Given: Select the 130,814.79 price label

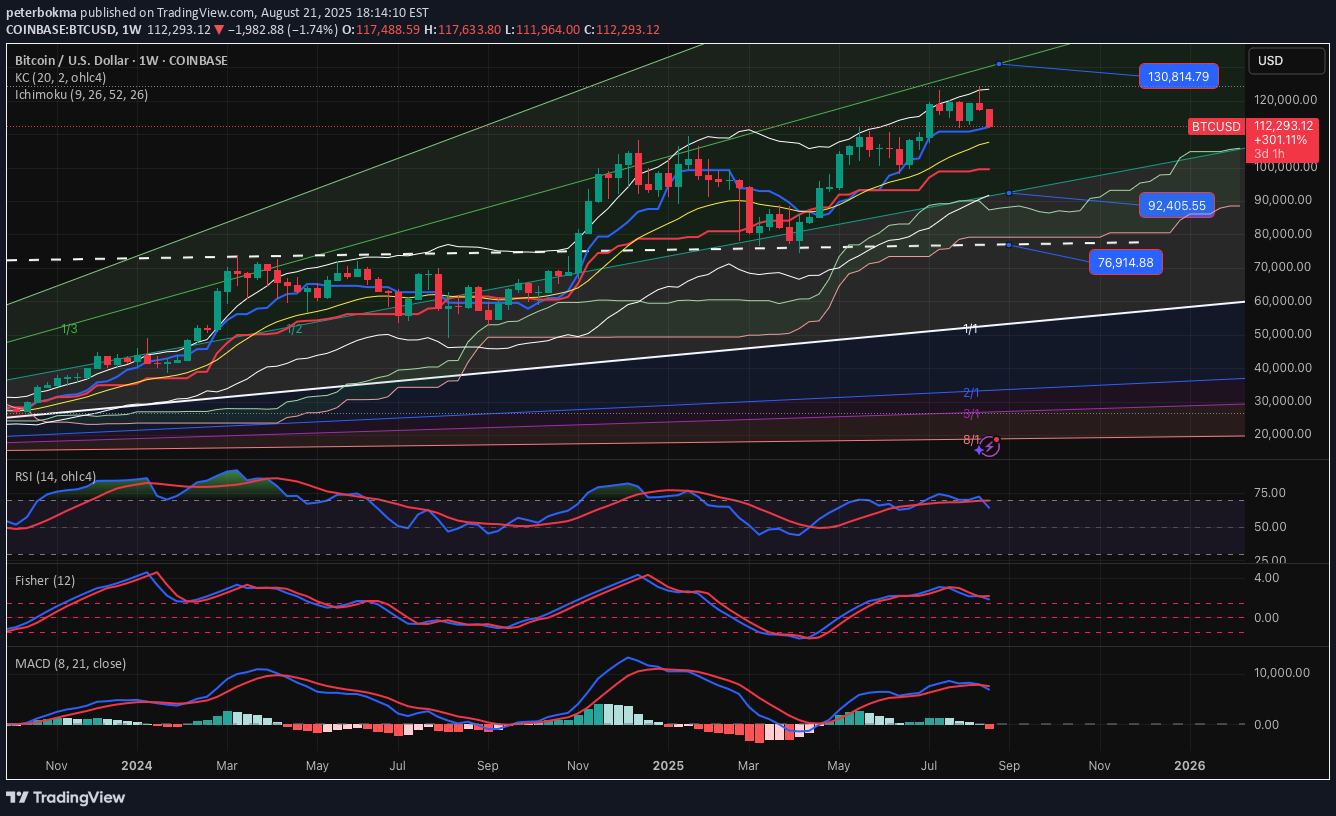Looking at the screenshot, I should [x=1179, y=76].
